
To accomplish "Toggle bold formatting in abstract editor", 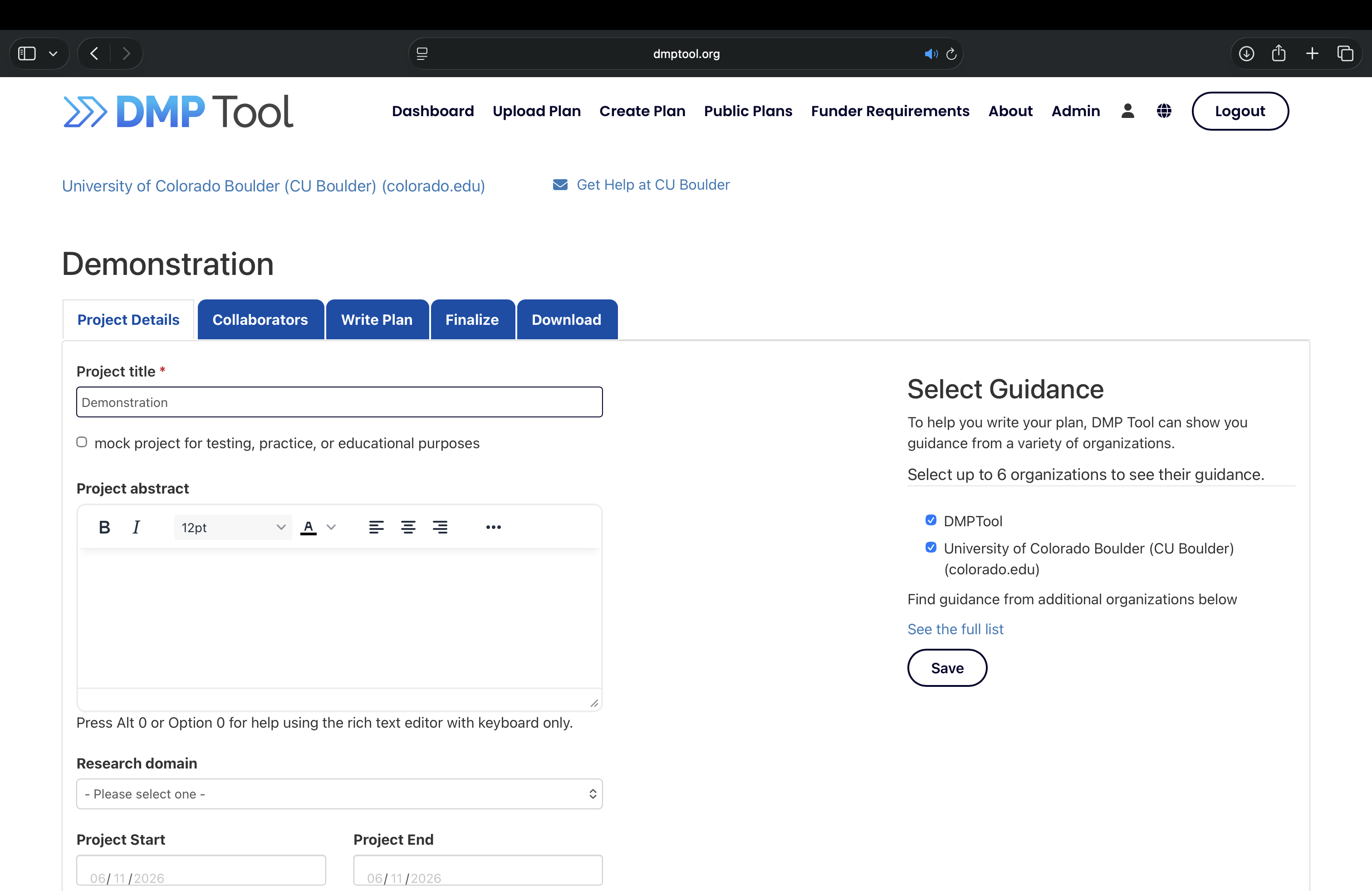I will click(x=104, y=527).
